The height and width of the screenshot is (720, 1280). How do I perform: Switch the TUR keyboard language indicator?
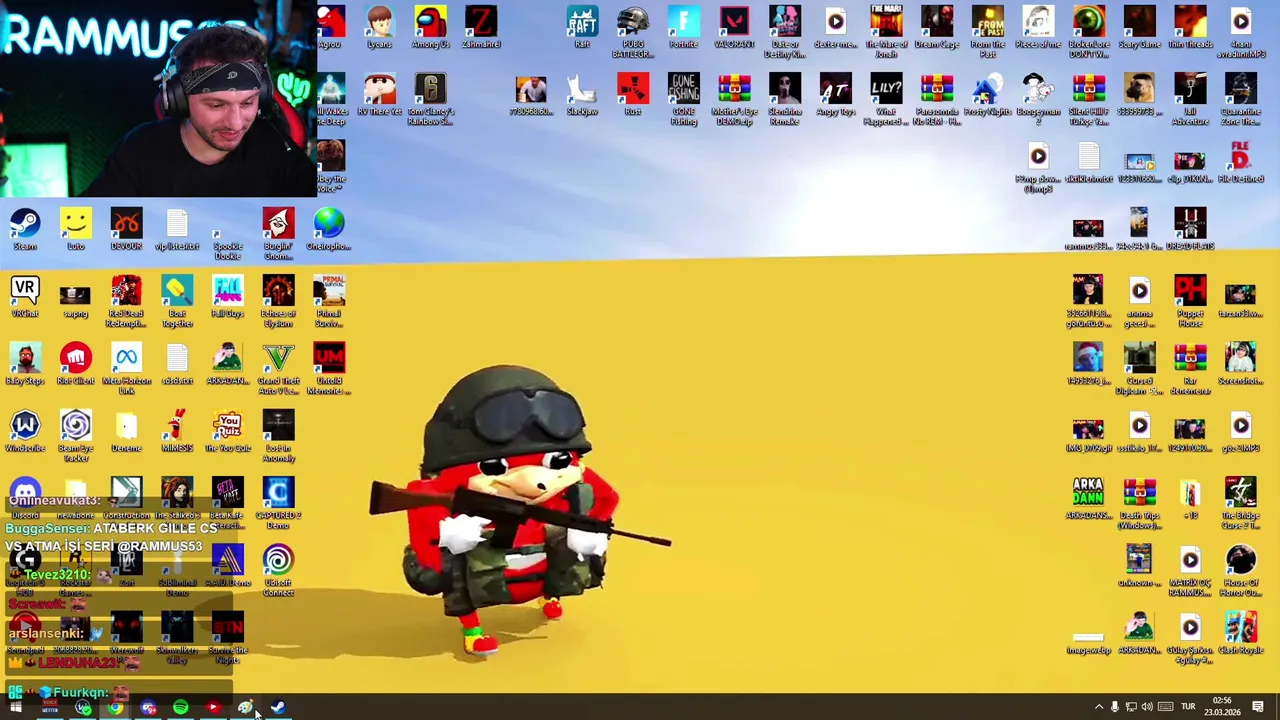pyautogui.click(x=1188, y=708)
